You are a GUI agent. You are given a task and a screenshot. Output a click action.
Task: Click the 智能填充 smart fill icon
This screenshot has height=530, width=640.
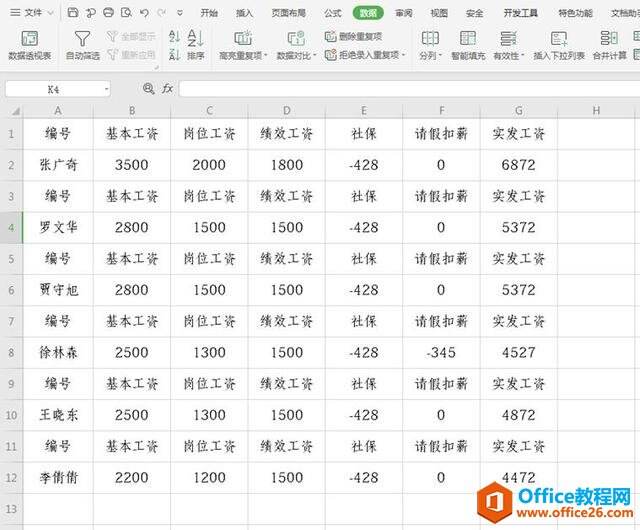(468, 38)
